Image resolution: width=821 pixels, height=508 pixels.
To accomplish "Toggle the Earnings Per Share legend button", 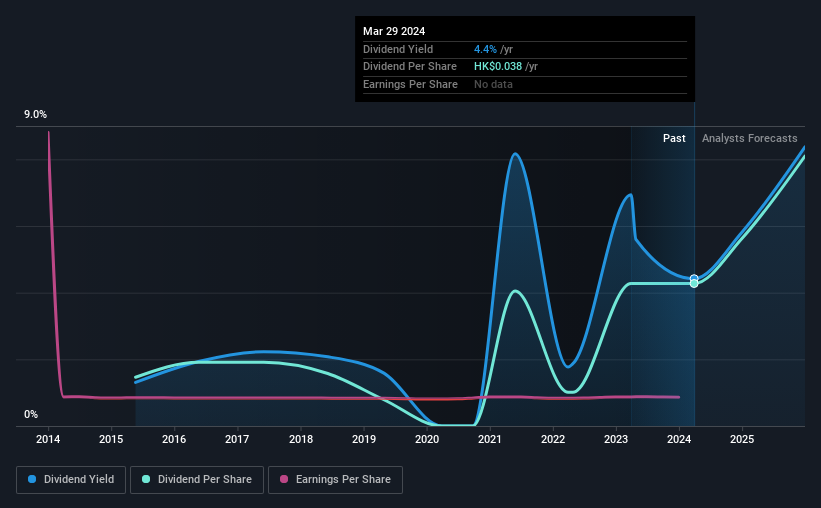I will 335,480.
